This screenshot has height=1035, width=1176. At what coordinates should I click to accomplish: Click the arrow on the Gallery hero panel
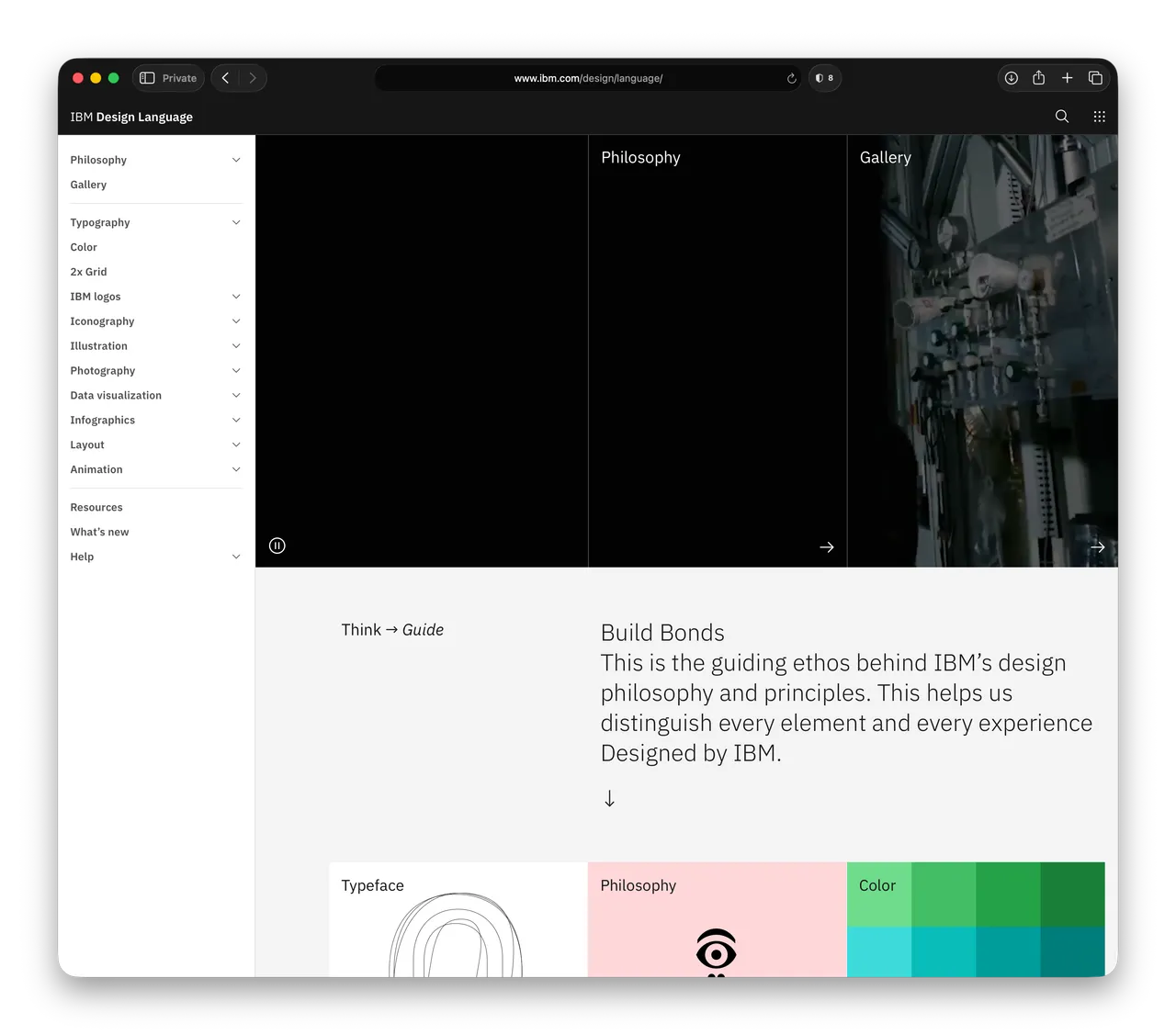[1097, 546]
